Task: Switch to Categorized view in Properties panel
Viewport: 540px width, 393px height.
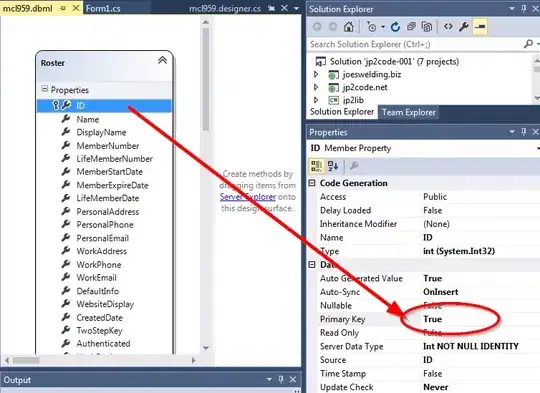Action: [316, 166]
